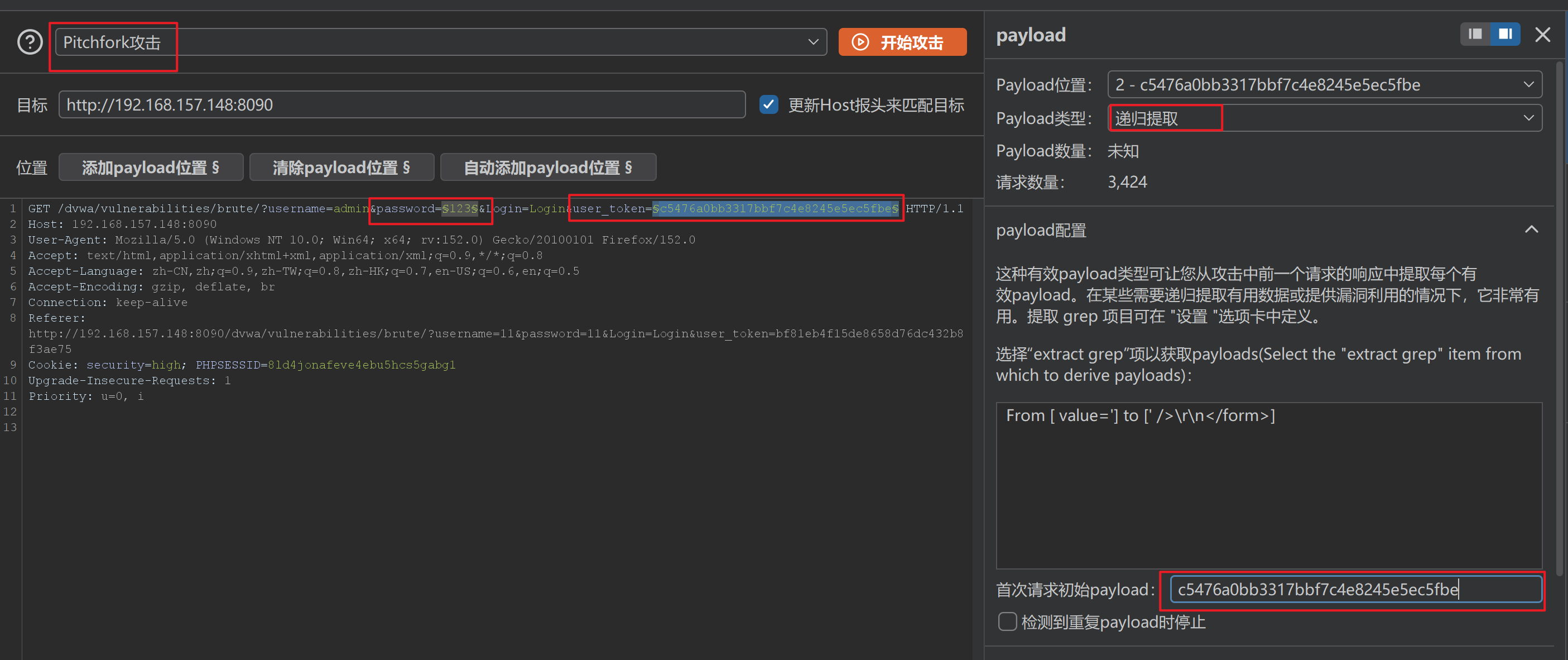Click 添加payload位置 § button
This screenshot has height=660, width=1568.
[x=151, y=168]
